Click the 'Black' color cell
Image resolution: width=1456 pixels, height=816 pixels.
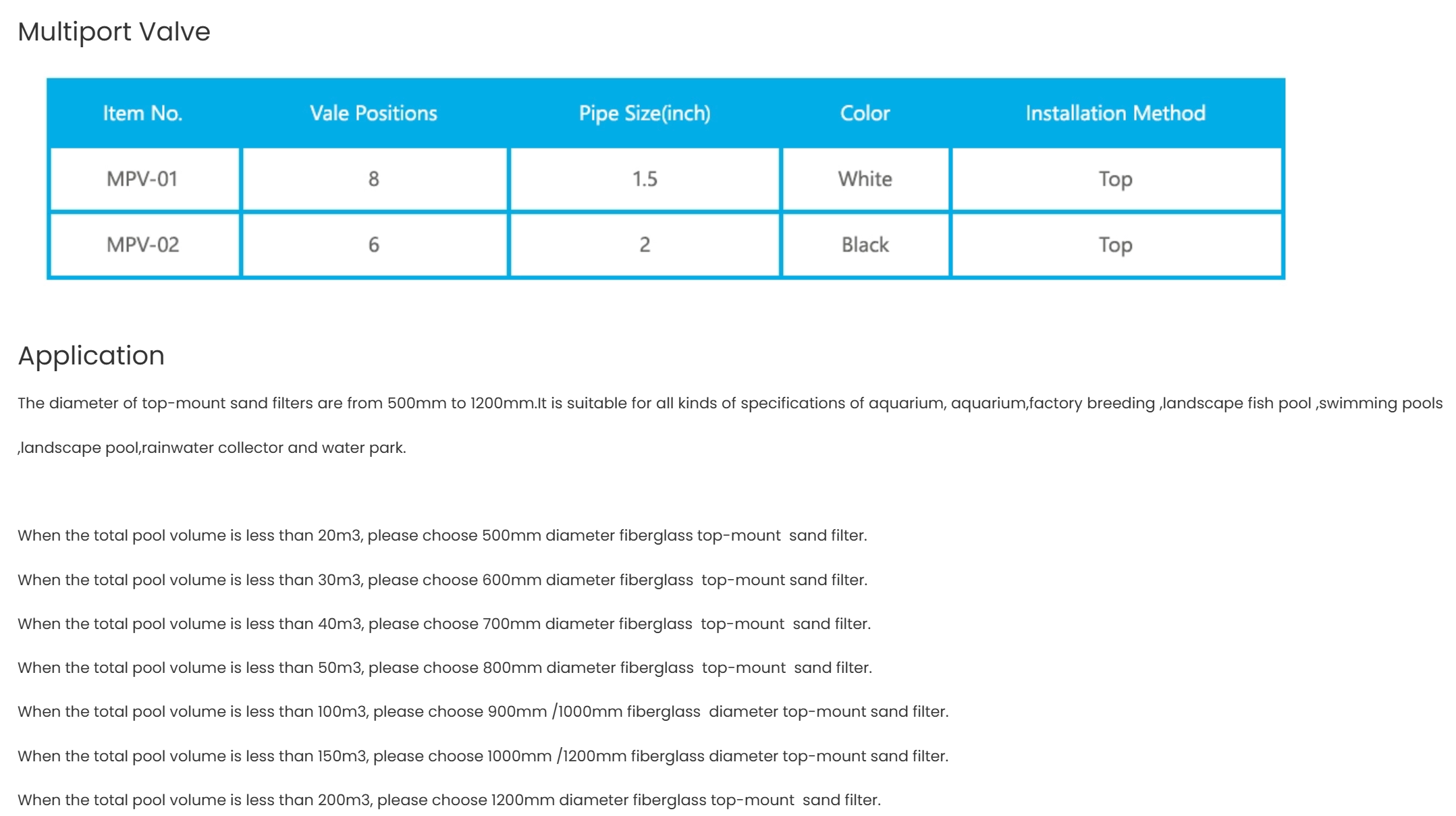865,244
